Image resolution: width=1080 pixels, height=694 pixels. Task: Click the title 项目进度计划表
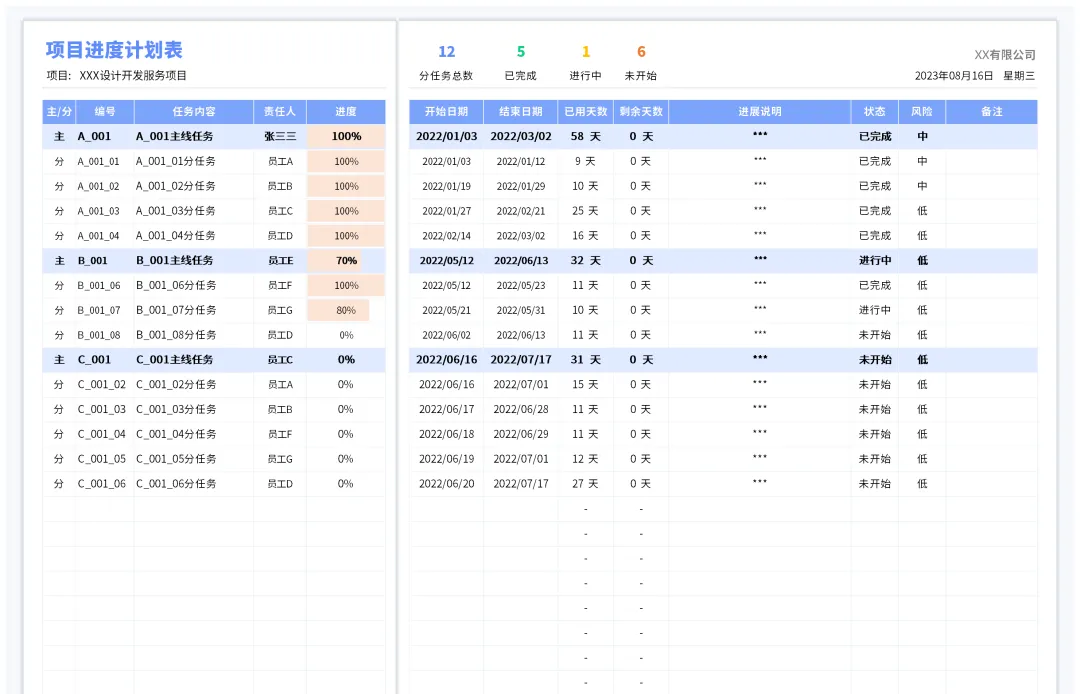114,50
